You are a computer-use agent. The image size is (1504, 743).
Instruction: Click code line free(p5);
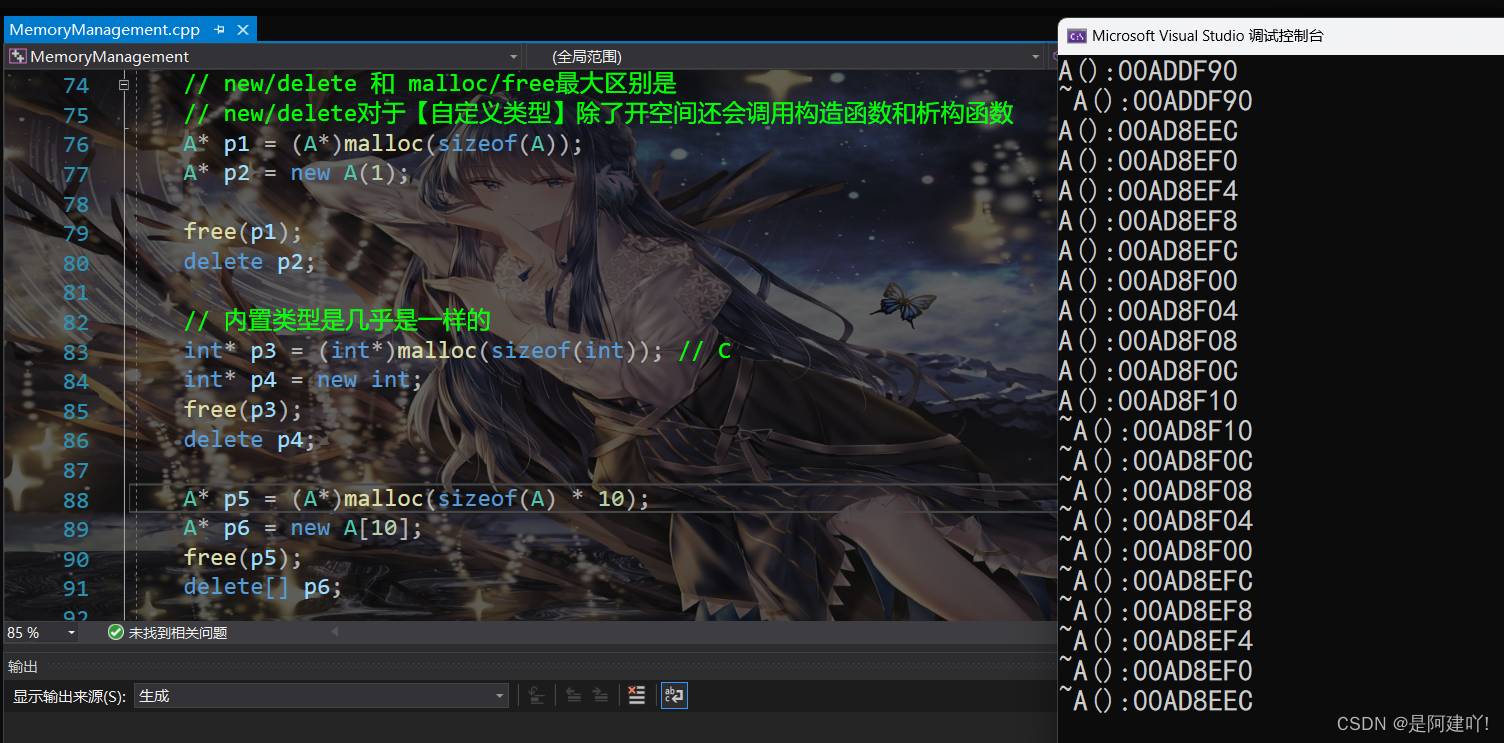pyautogui.click(x=243, y=557)
